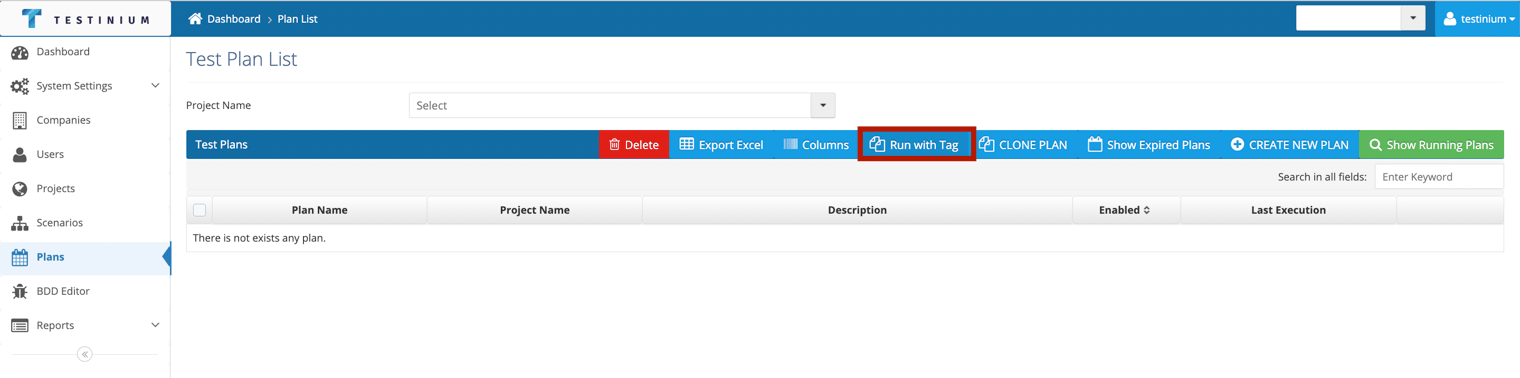Open the header dropdown arrow near the top-right field

[x=1413, y=18]
